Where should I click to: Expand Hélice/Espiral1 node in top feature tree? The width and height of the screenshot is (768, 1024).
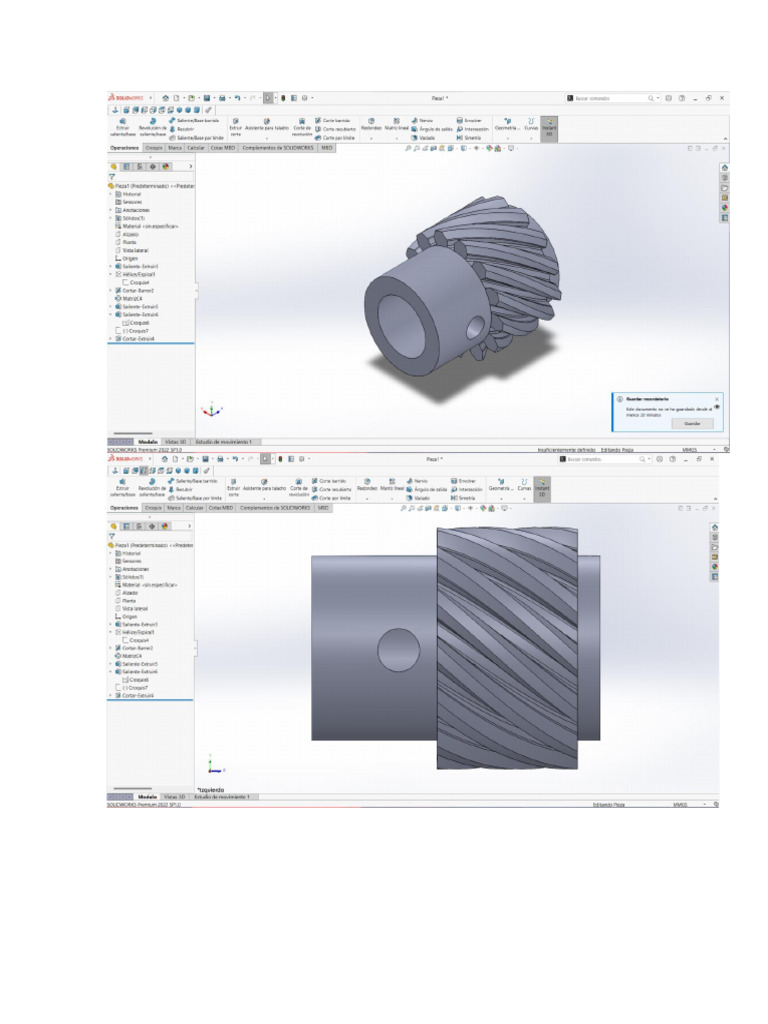coord(111,273)
